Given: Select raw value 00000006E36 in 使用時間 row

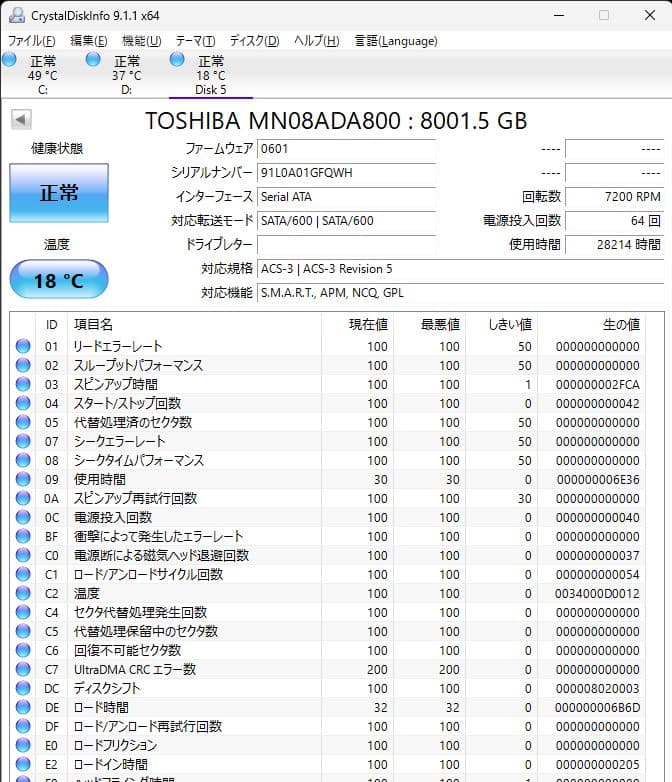Looking at the screenshot, I should pyautogui.click(x=598, y=479).
